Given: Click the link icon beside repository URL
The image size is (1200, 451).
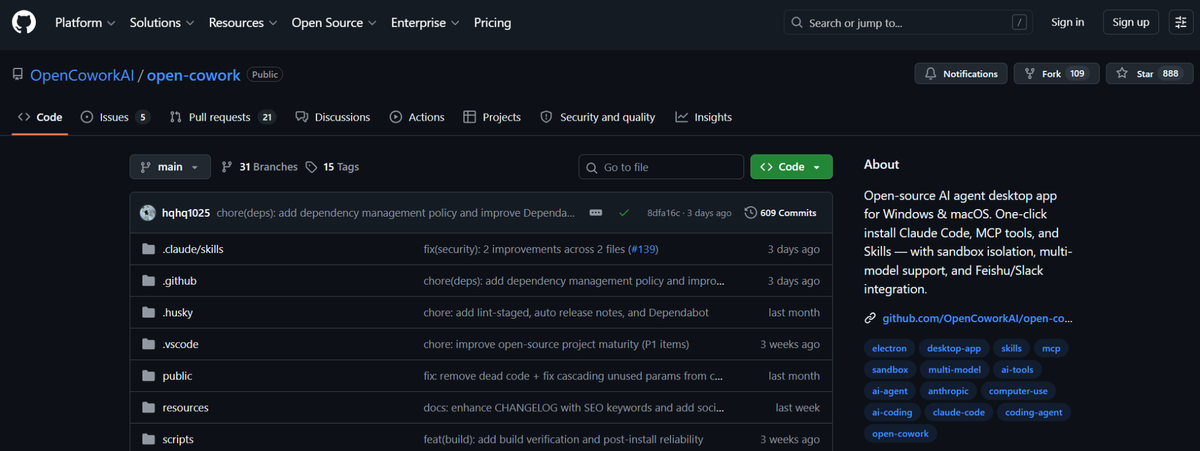Looking at the screenshot, I should [x=871, y=319].
